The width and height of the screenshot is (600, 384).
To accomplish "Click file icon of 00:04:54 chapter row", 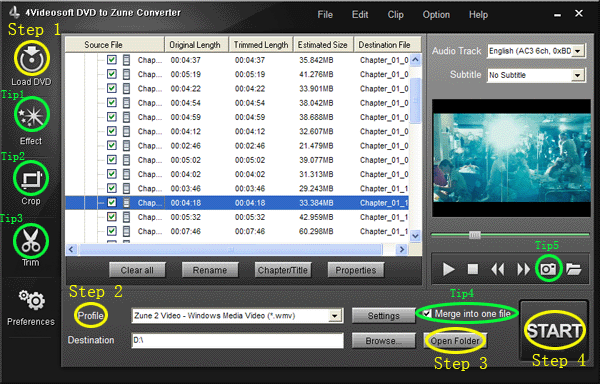I will pyautogui.click(x=126, y=103).
